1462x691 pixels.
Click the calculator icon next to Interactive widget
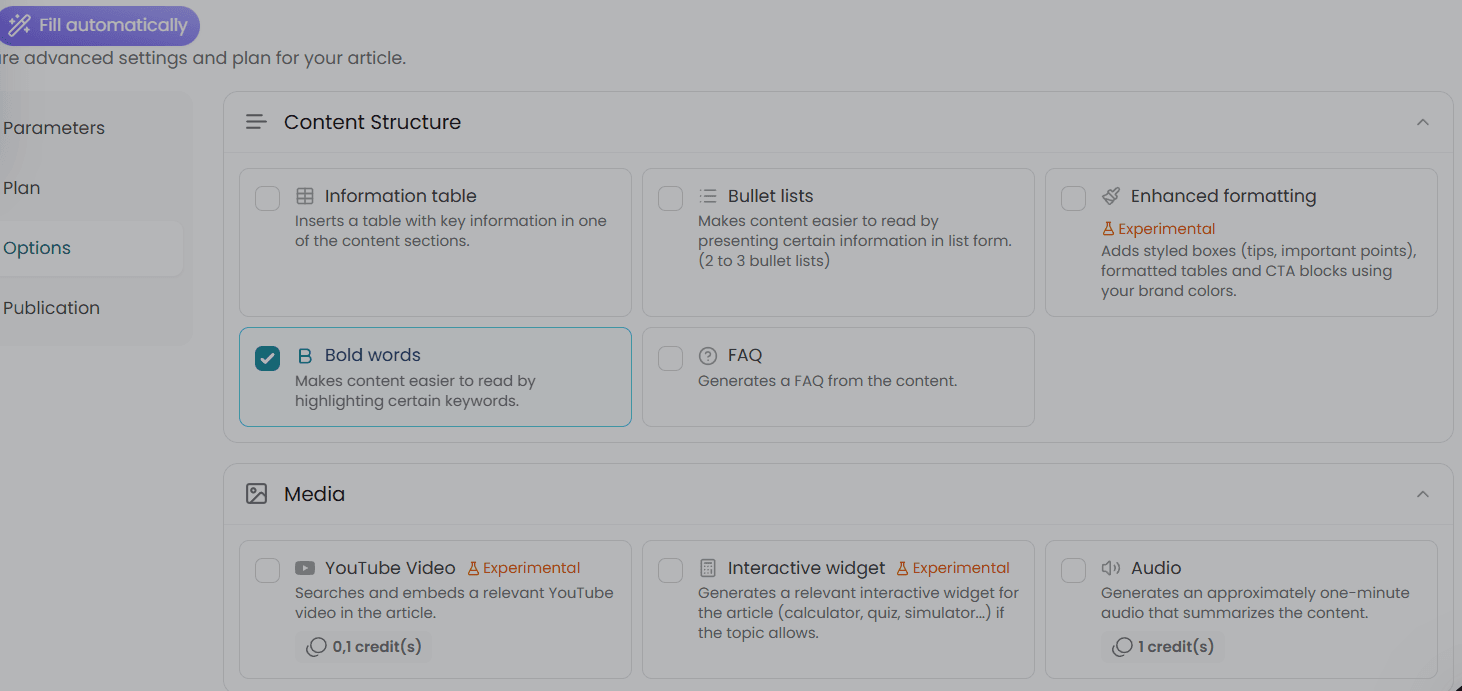coord(708,568)
